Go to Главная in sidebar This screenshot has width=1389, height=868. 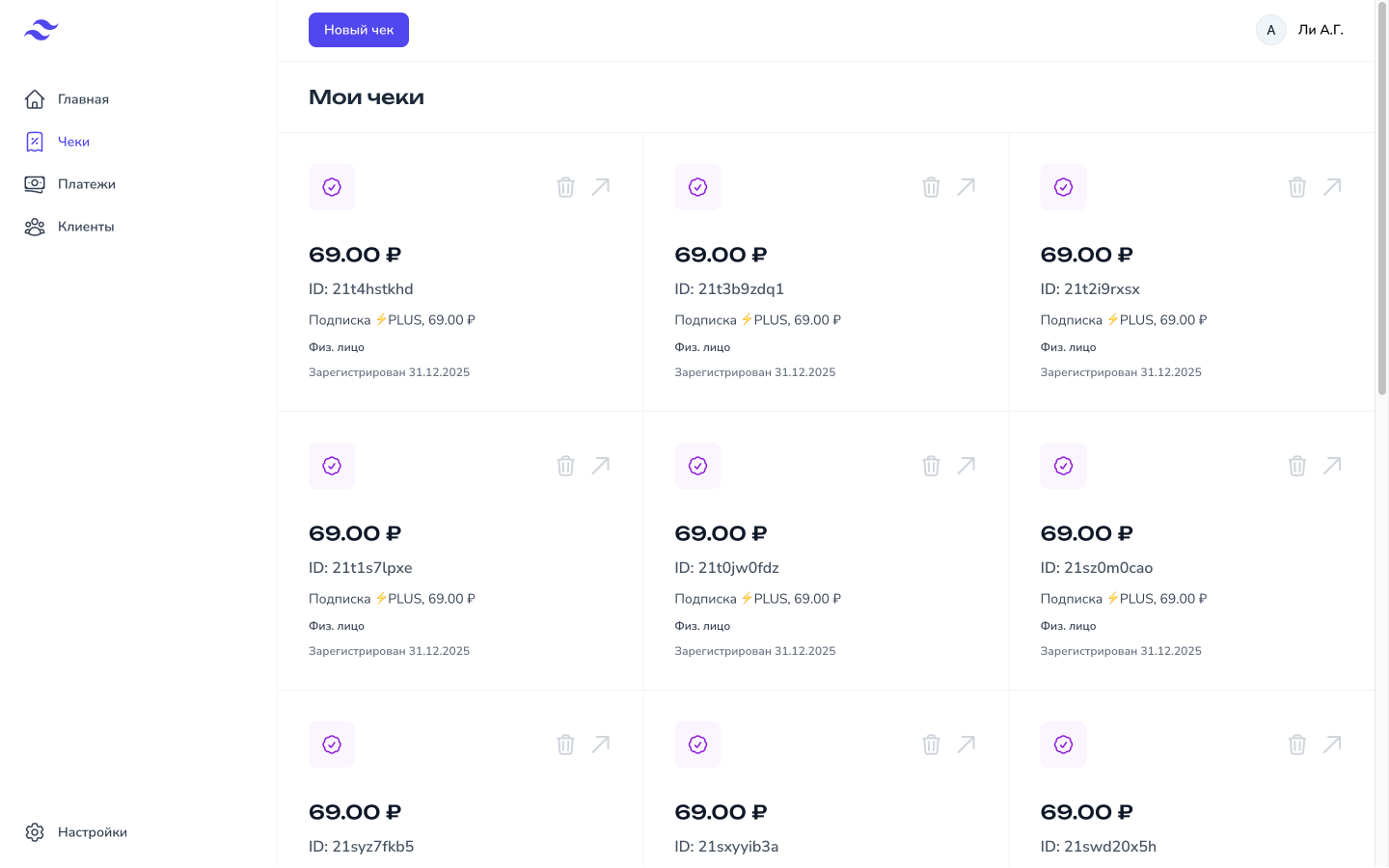tap(83, 99)
